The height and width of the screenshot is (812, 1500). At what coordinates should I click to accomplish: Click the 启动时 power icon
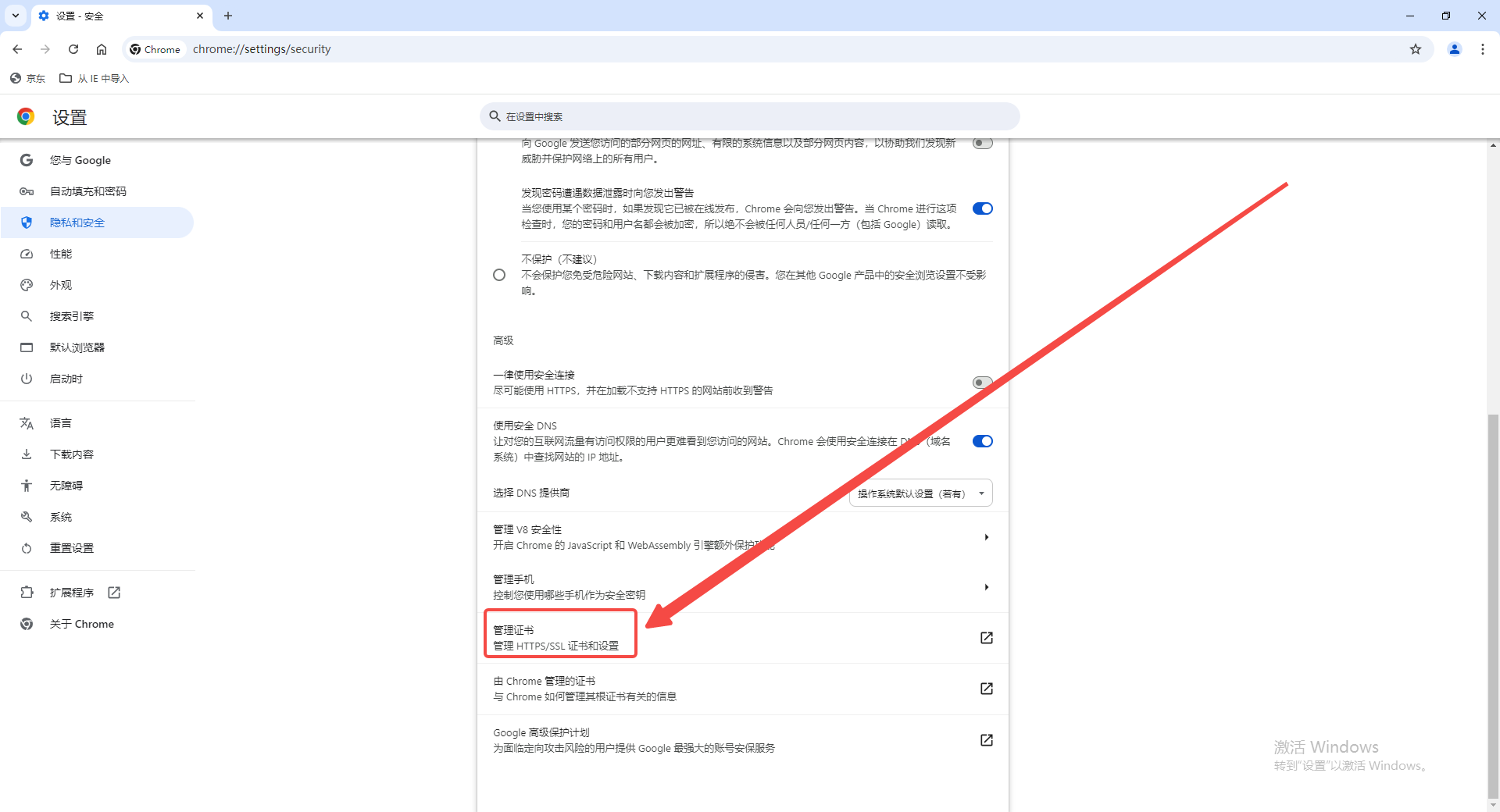(27, 379)
